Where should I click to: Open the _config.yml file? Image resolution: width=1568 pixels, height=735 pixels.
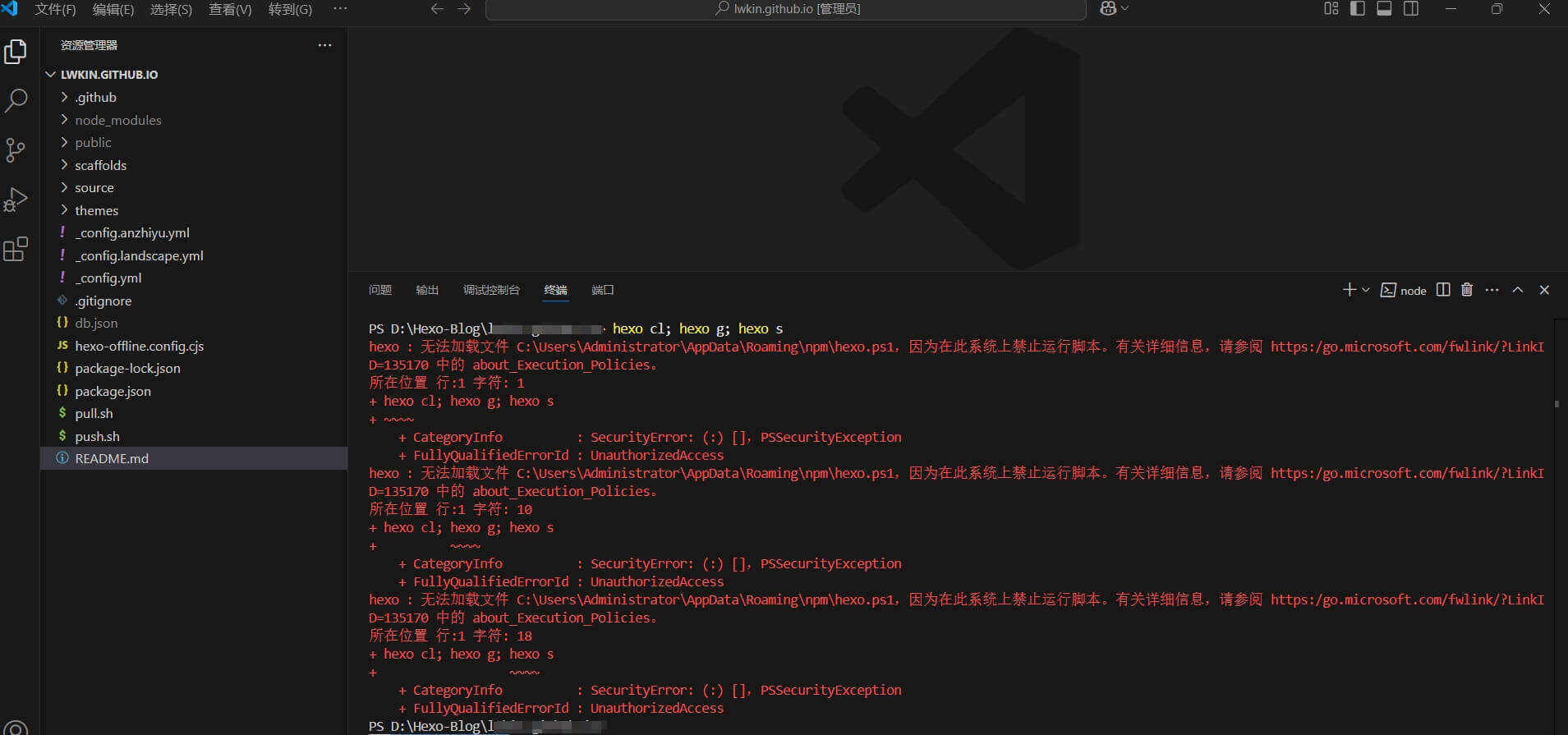click(108, 278)
